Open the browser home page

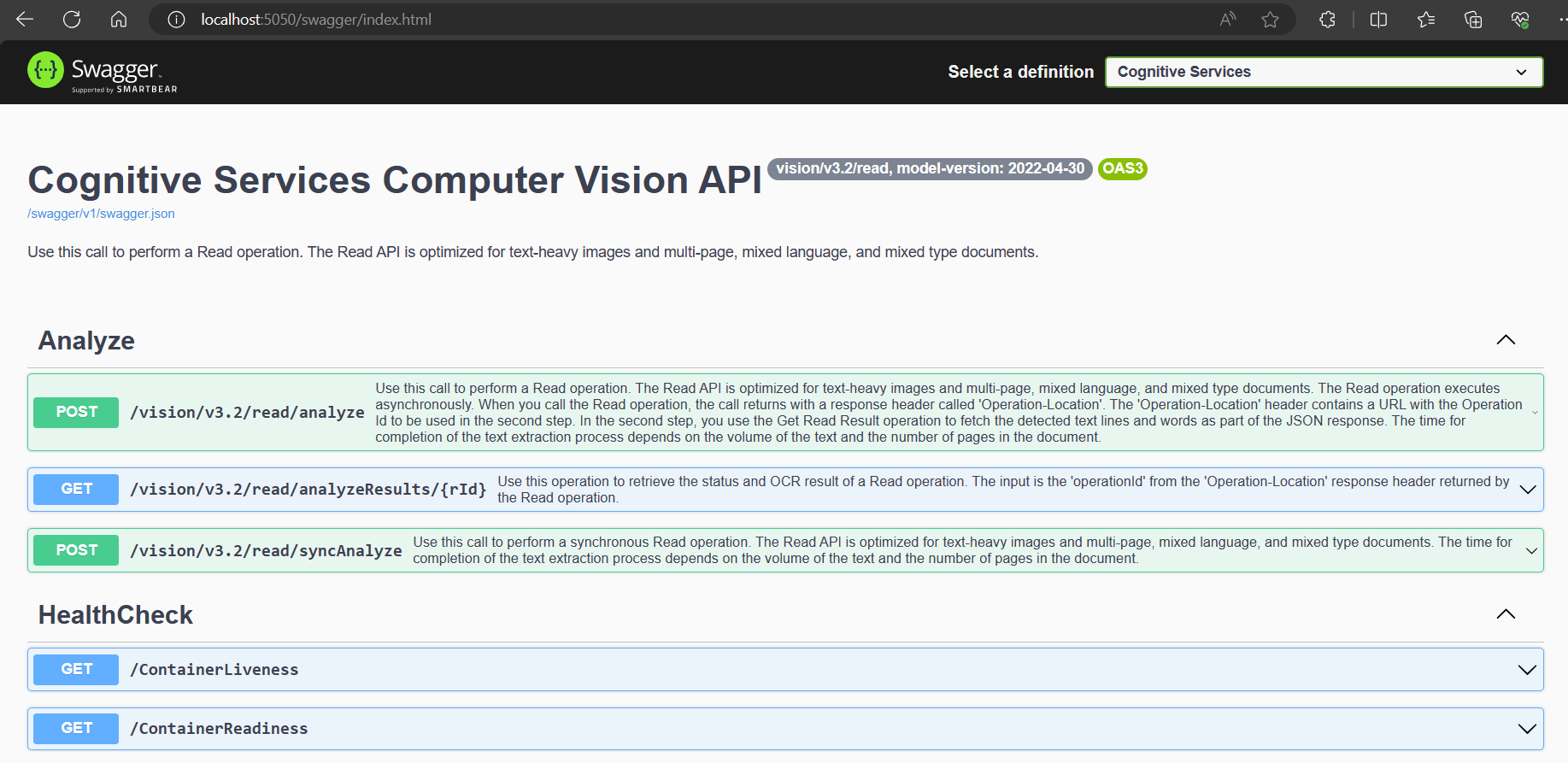coord(119,19)
